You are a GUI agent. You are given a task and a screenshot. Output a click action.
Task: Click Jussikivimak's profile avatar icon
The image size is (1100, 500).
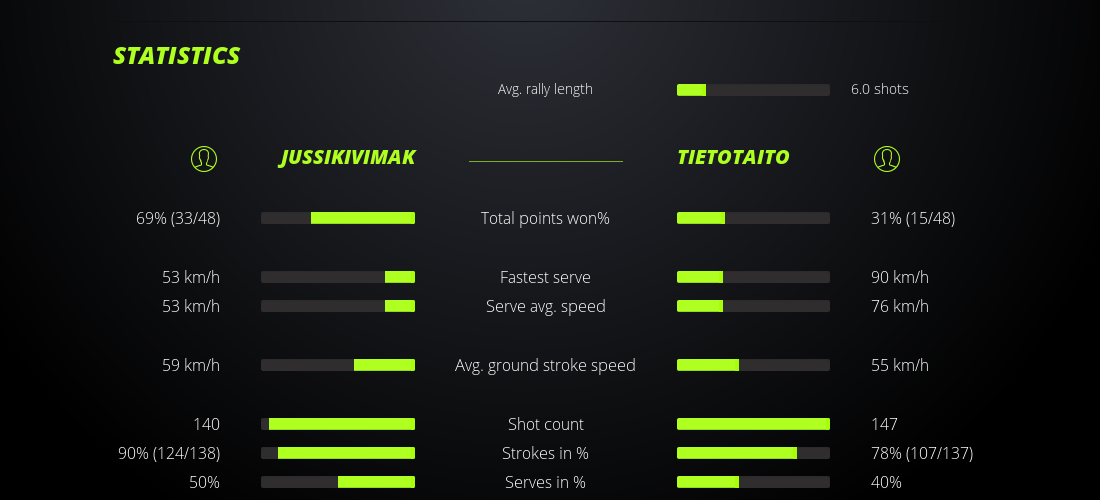(204, 158)
